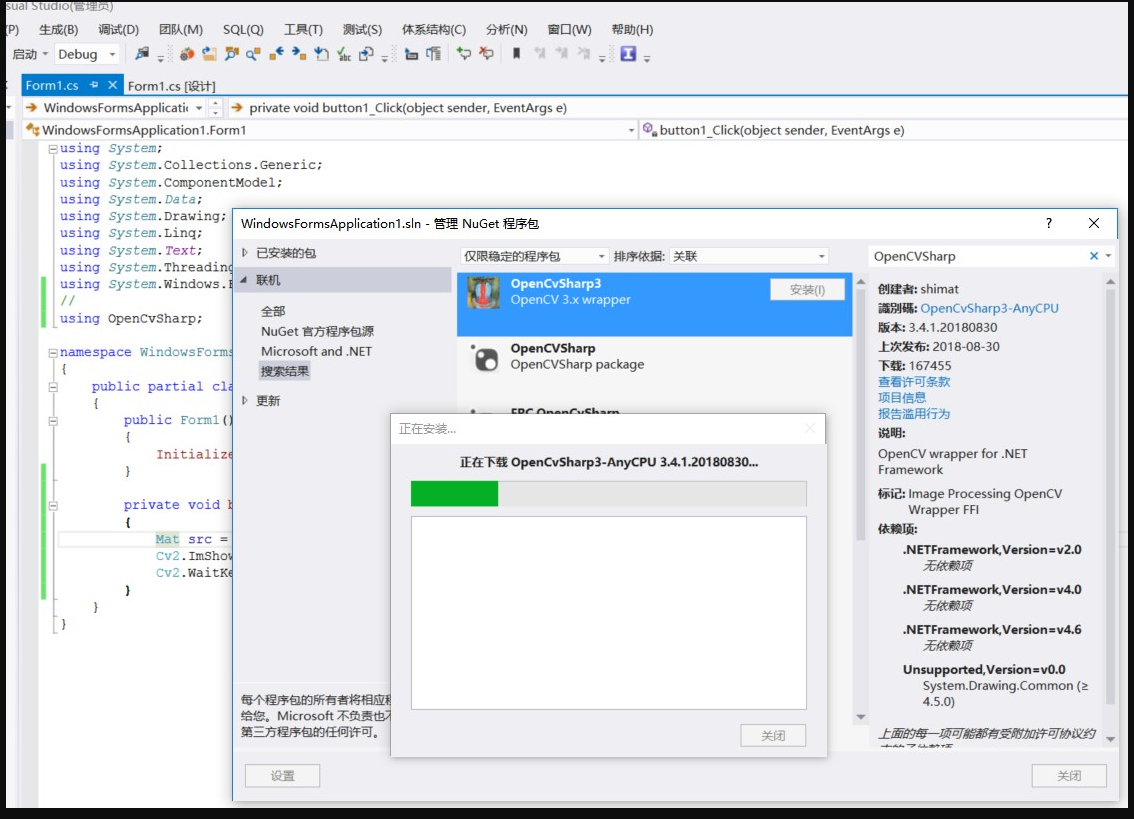Click the folder with blue arrow icon
This screenshot has height=819, width=1134.
(x=209, y=54)
